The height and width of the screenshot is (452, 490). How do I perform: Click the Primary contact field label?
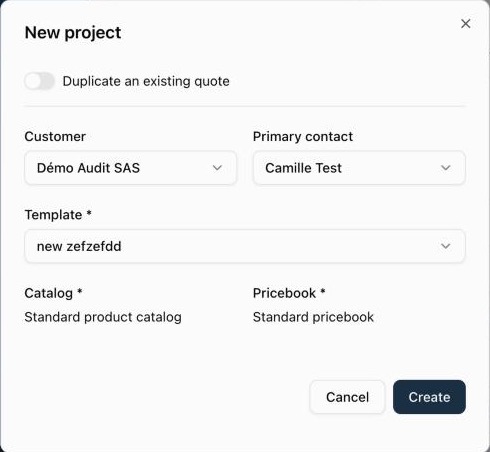point(303,137)
